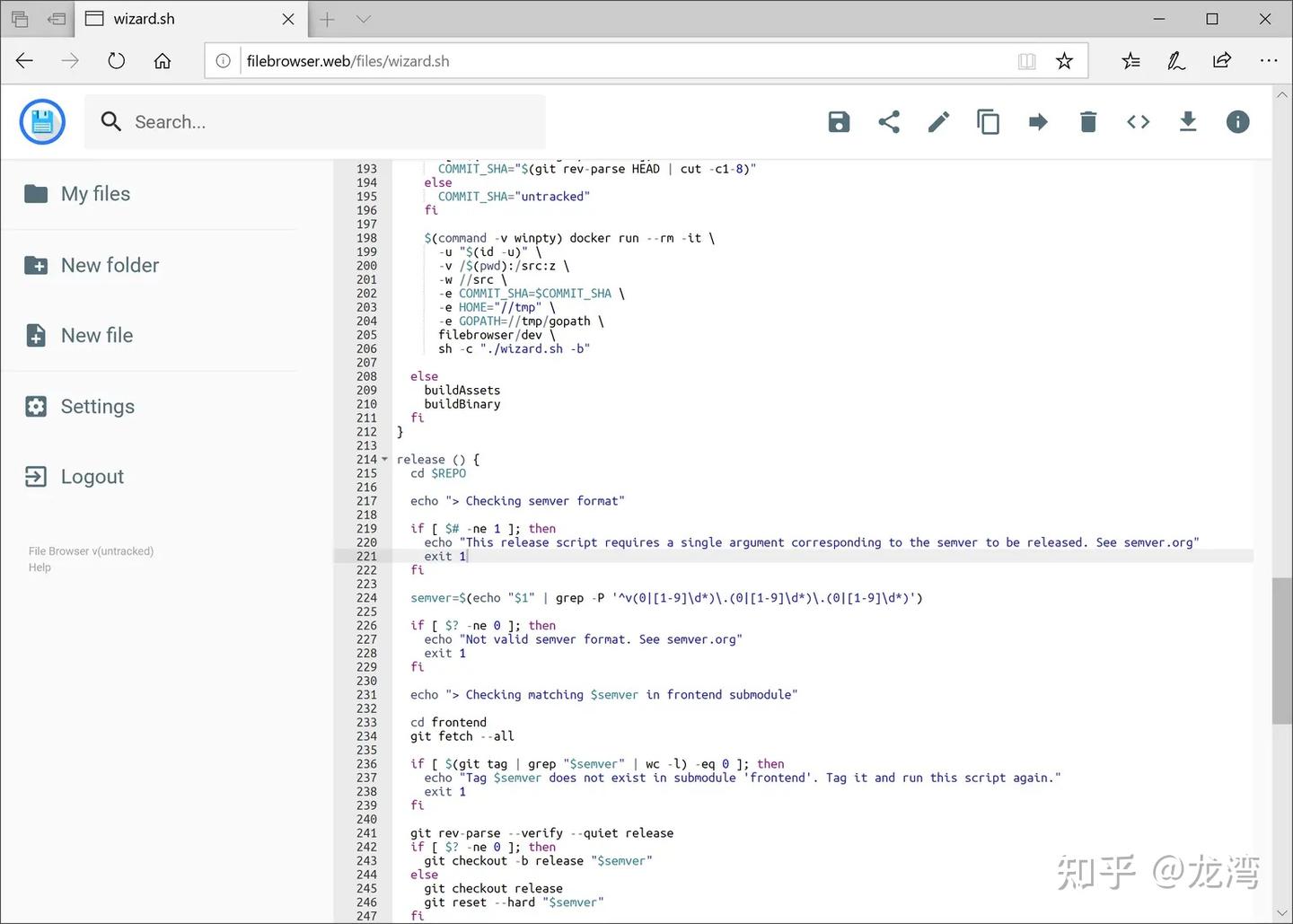
Task: Delete wizard.sh with the trash icon
Action: 1088,121
